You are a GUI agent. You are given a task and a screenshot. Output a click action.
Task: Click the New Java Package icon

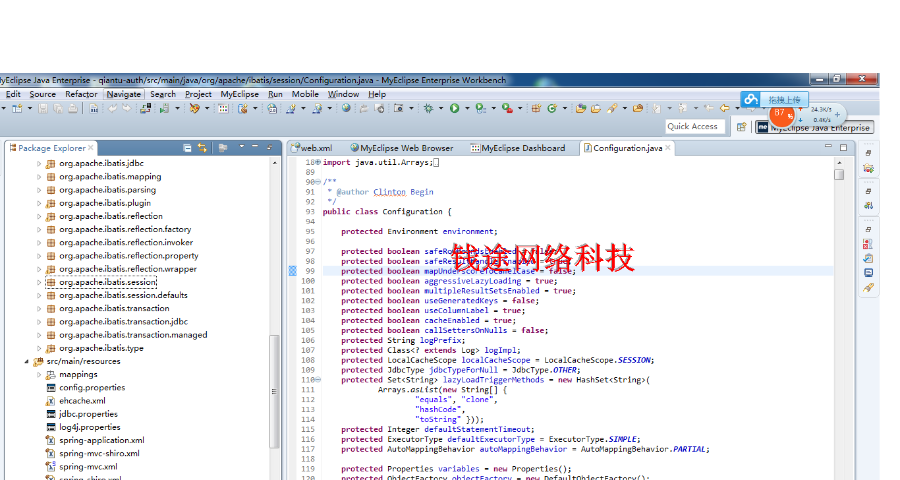click(536, 108)
